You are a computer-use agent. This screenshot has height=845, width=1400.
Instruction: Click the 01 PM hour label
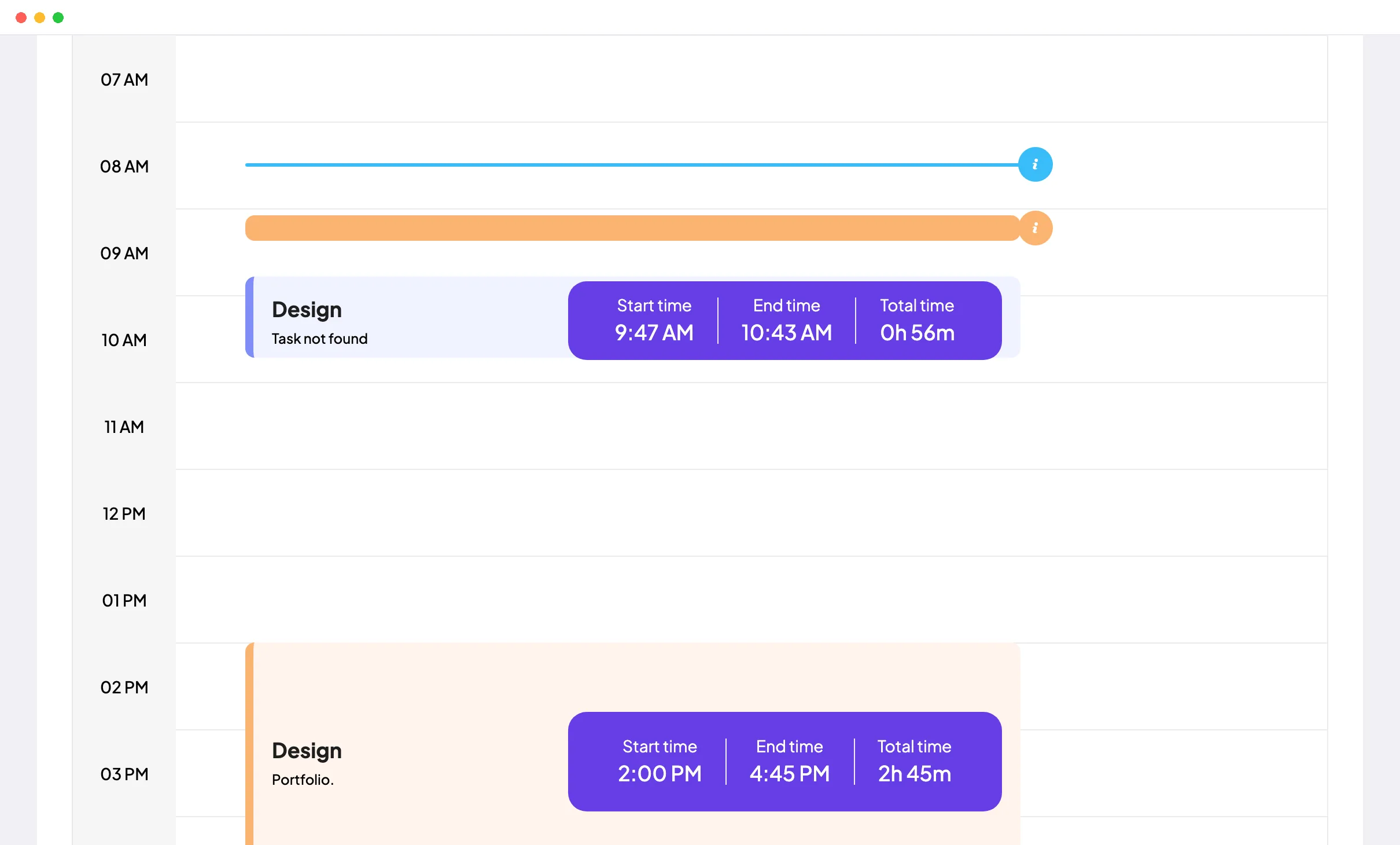pyautogui.click(x=124, y=600)
